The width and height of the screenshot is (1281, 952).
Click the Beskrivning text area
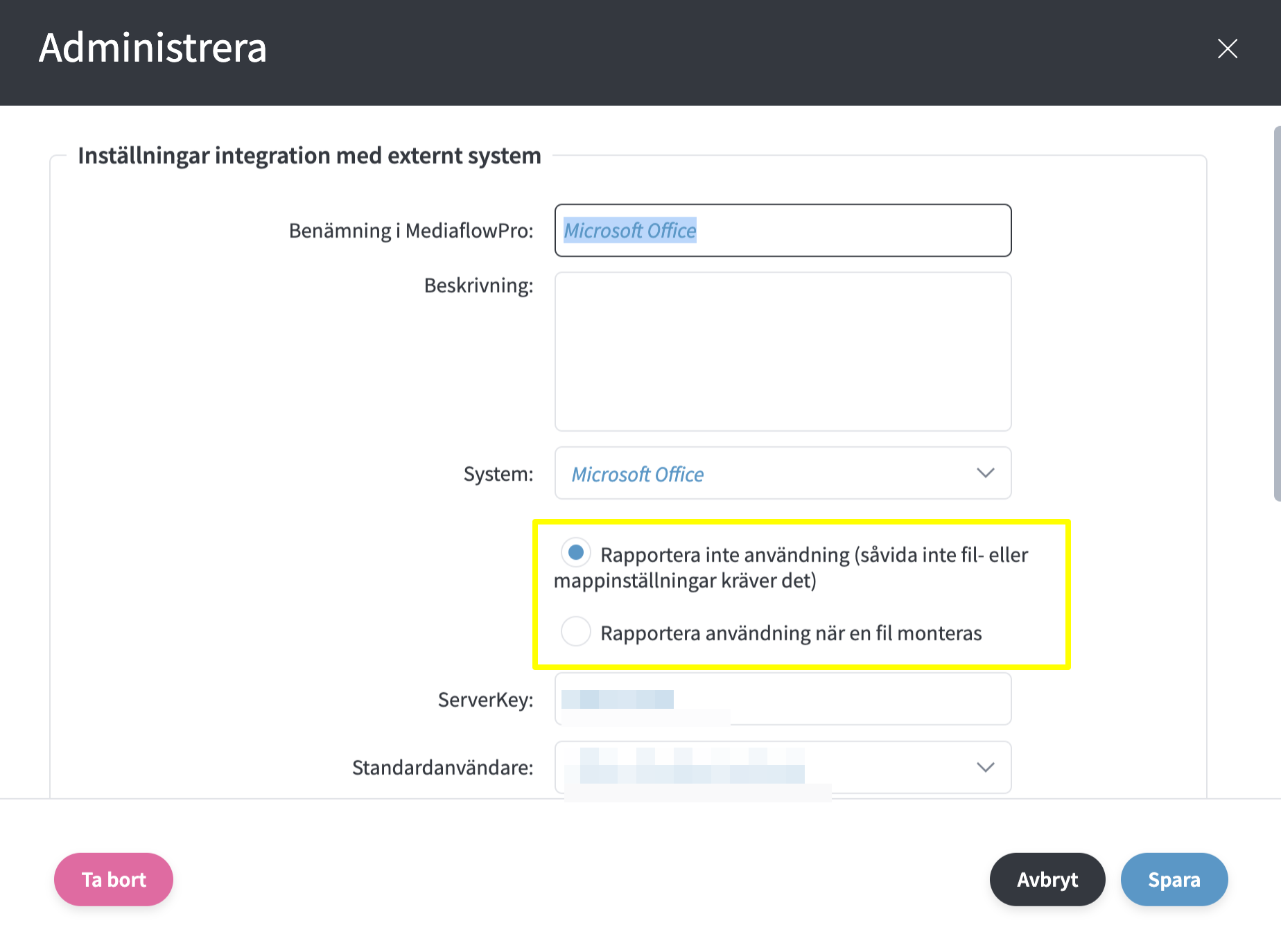[x=783, y=351]
